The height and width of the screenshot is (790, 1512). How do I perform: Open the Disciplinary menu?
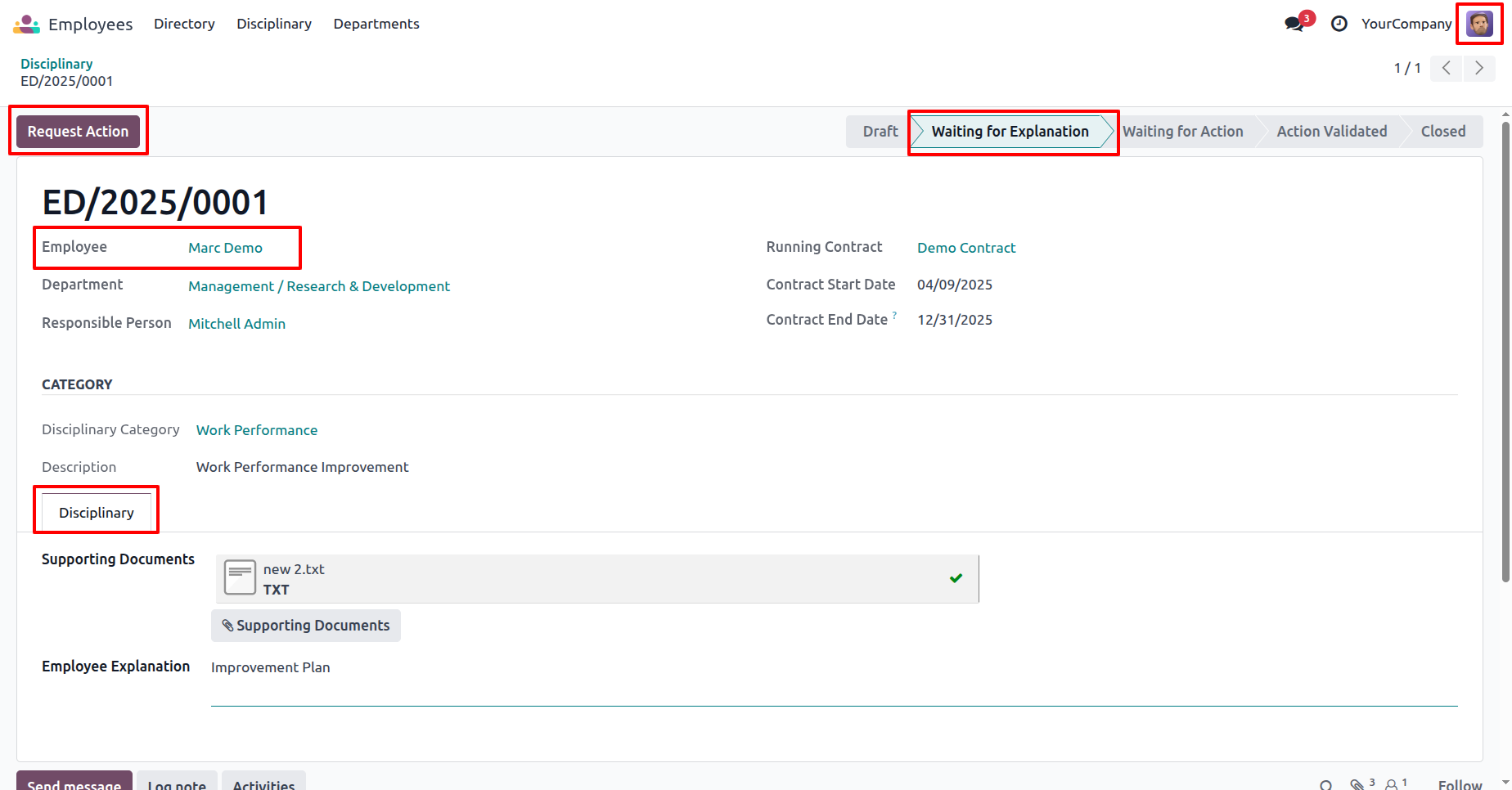[274, 24]
